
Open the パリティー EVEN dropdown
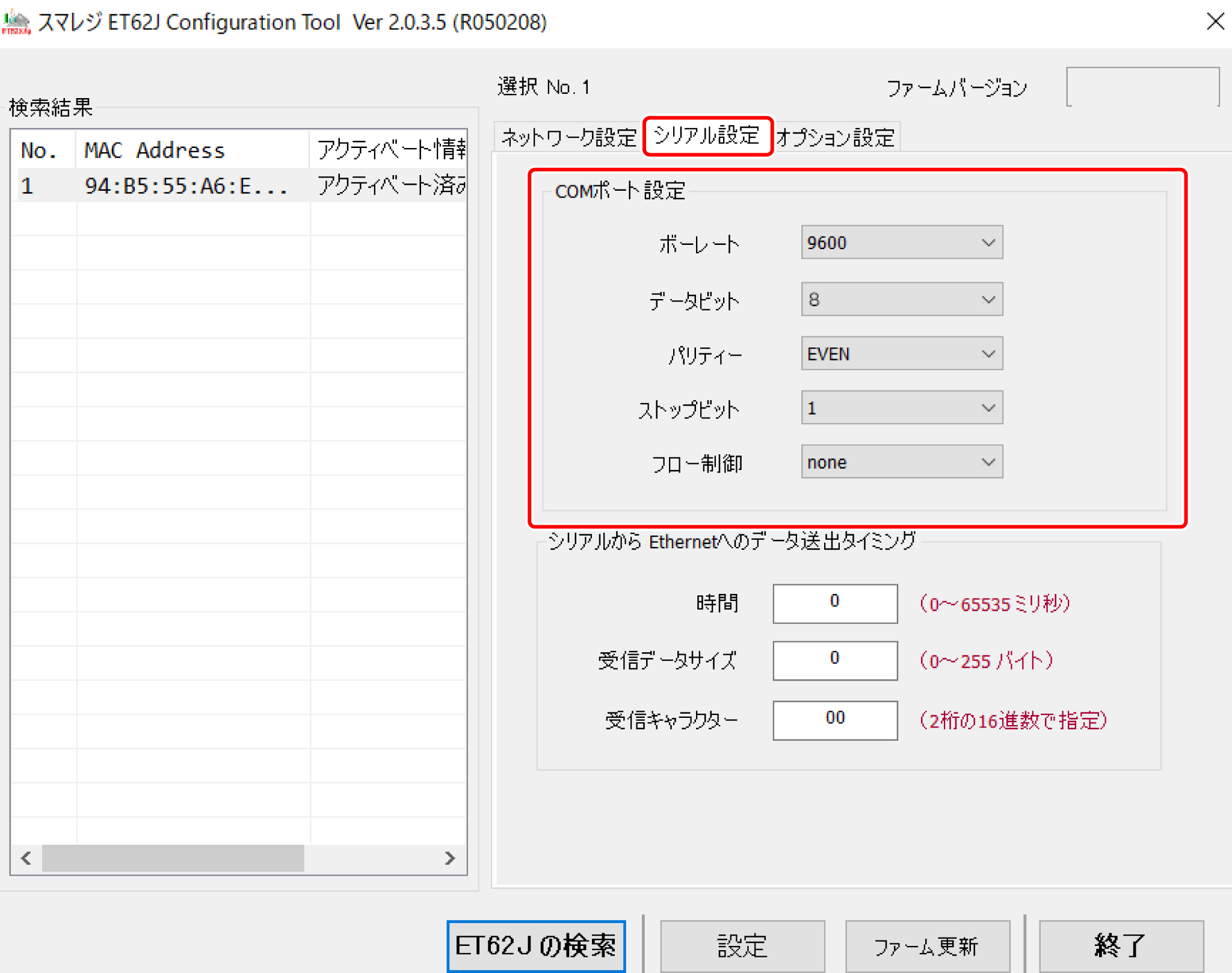901,354
